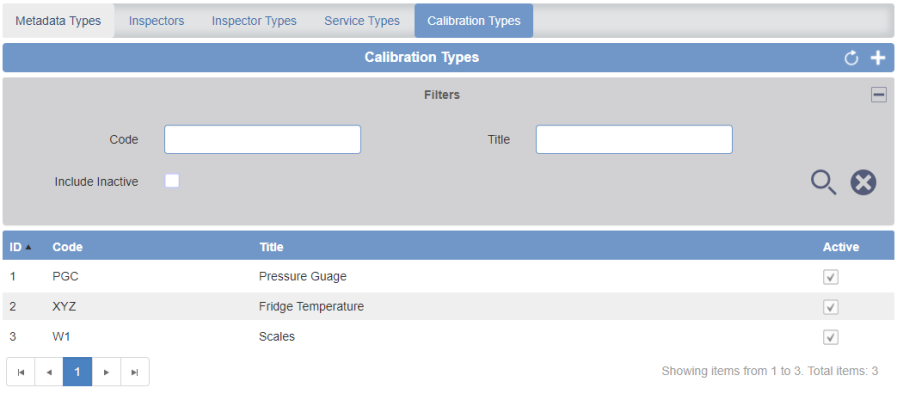Switch to the Service Types tab
Image resolution: width=897 pixels, height=400 pixels.
click(362, 21)
